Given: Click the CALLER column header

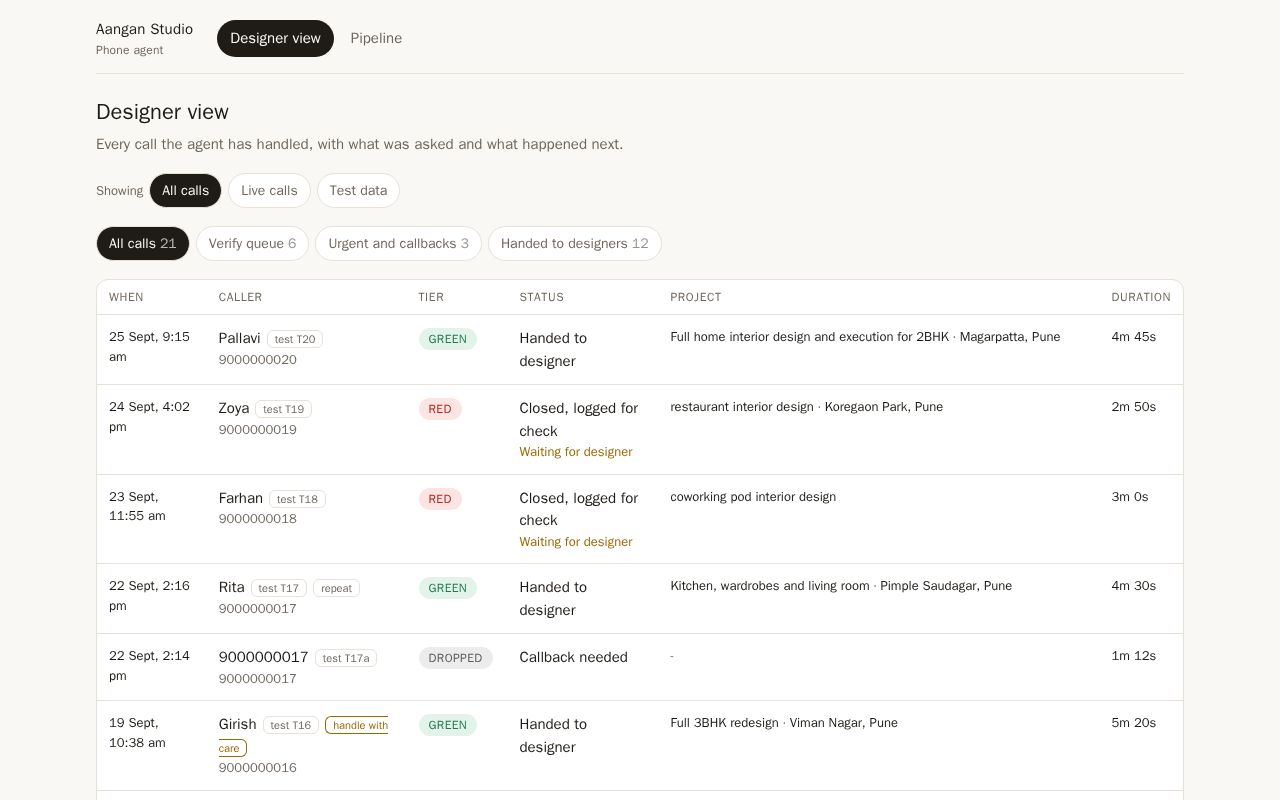Looking at the screenshot, I should [240, 297].
